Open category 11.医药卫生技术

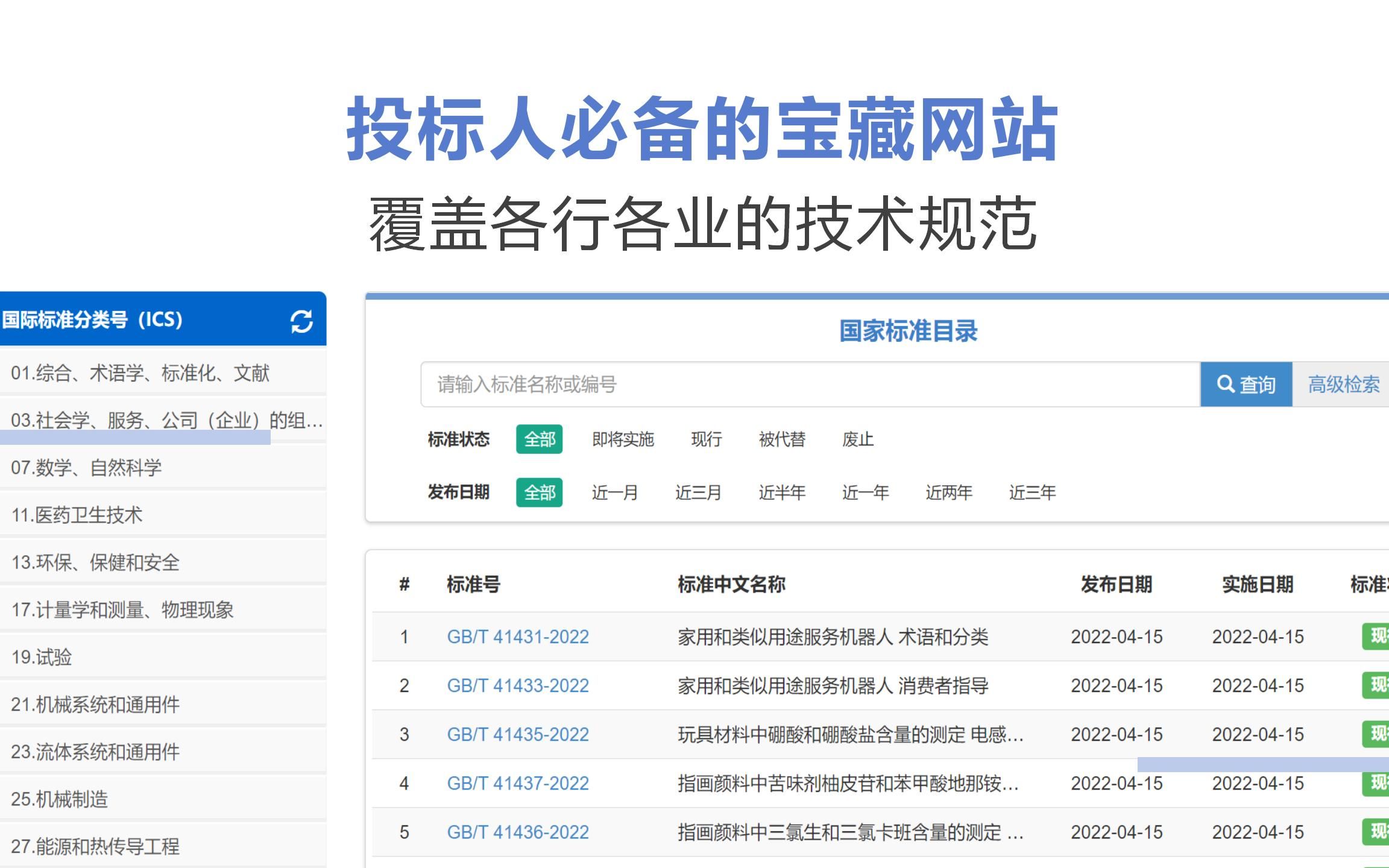pos(163,515)
